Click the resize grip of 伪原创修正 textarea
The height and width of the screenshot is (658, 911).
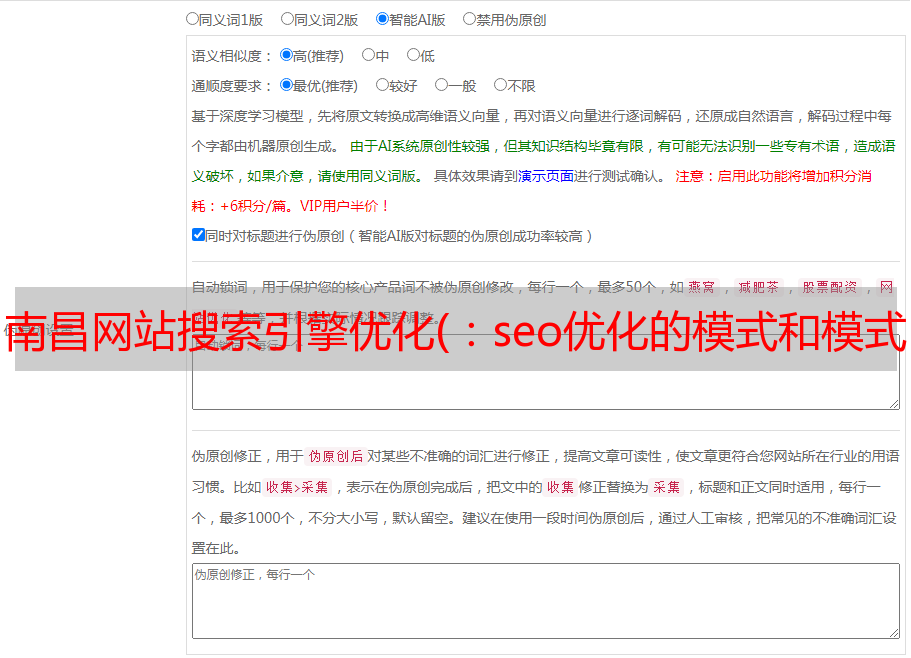pos(894,632)
